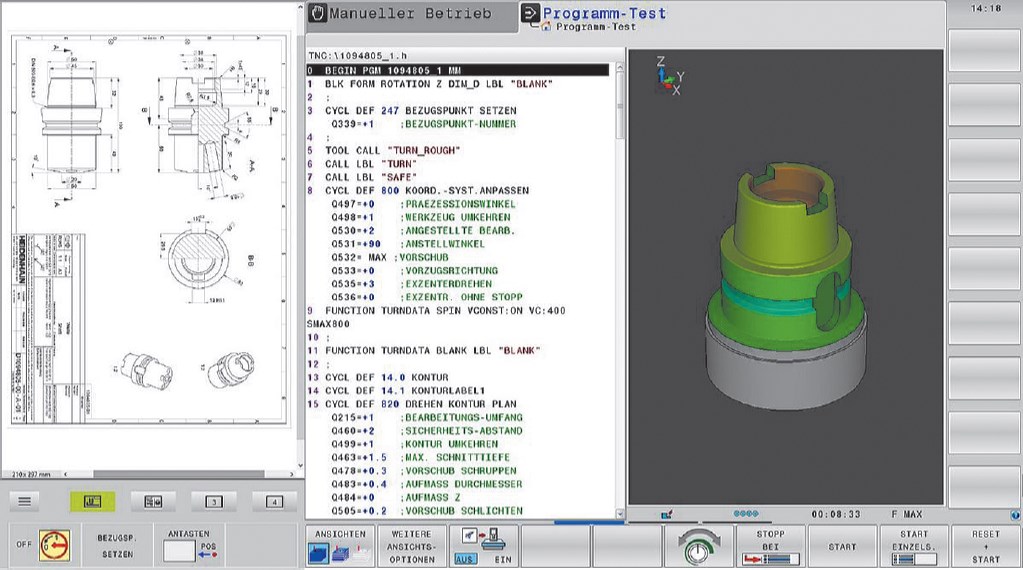Screen dimensions: 1023x570
Task: Open WEITERE ANSICHTSOPTIONEN softkey
Action: click(x=411, y=547)
